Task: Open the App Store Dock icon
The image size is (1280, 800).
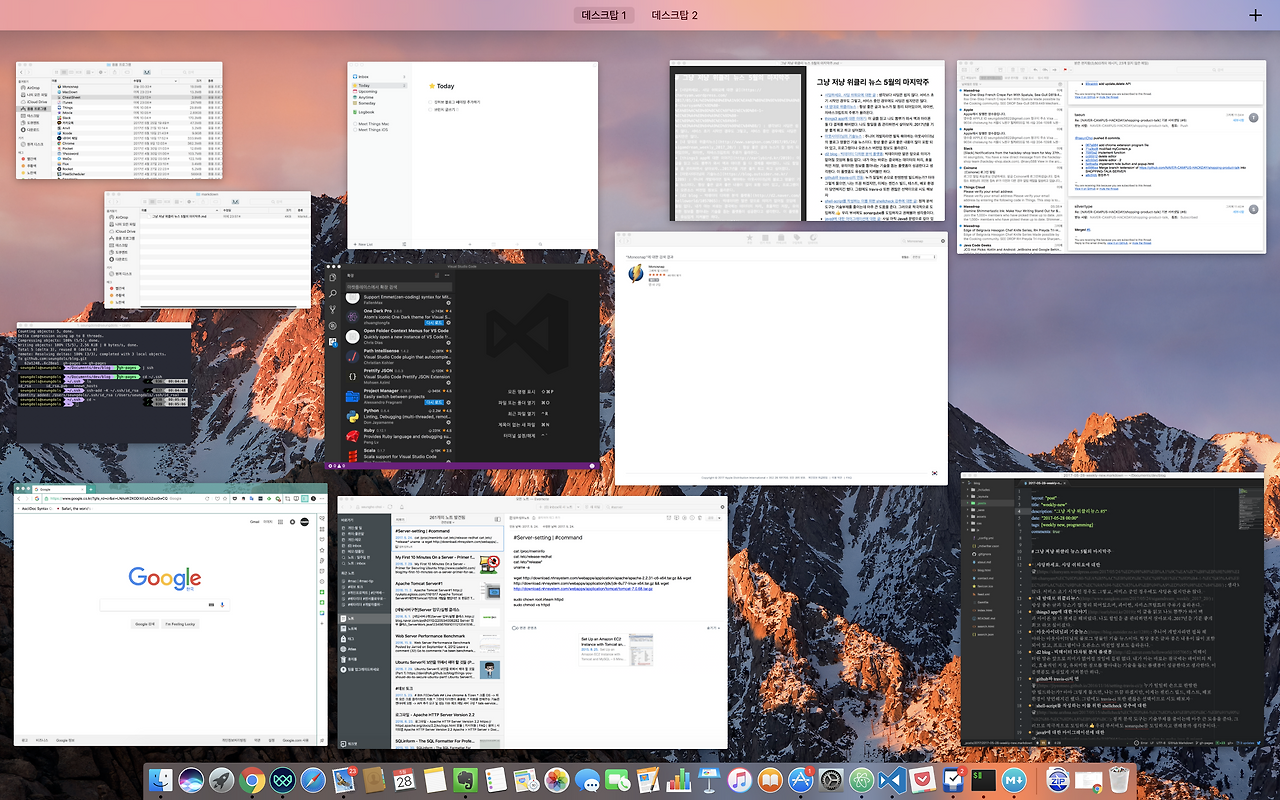Action: click(801, 780)
